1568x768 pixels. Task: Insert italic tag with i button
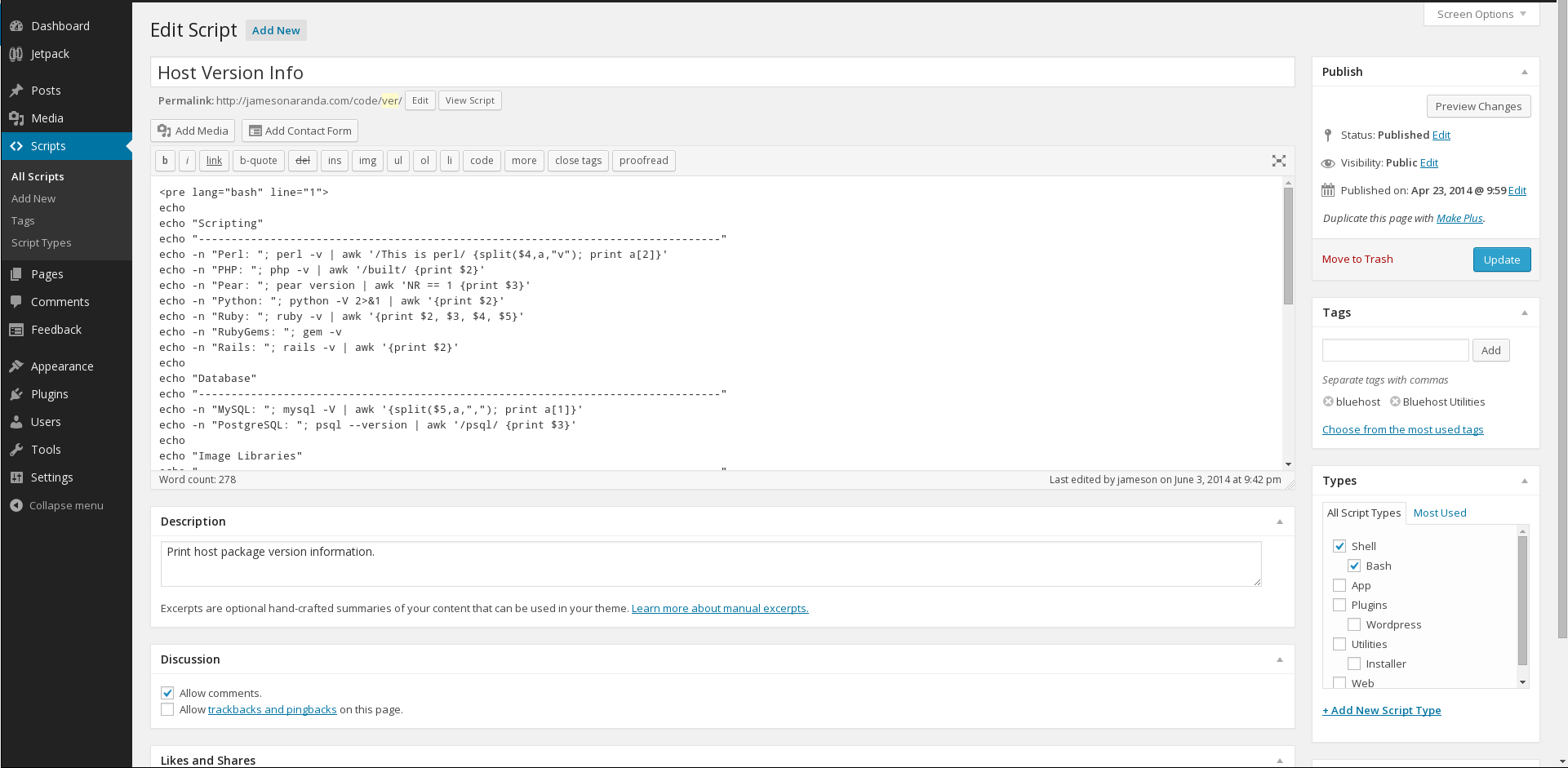187,161
